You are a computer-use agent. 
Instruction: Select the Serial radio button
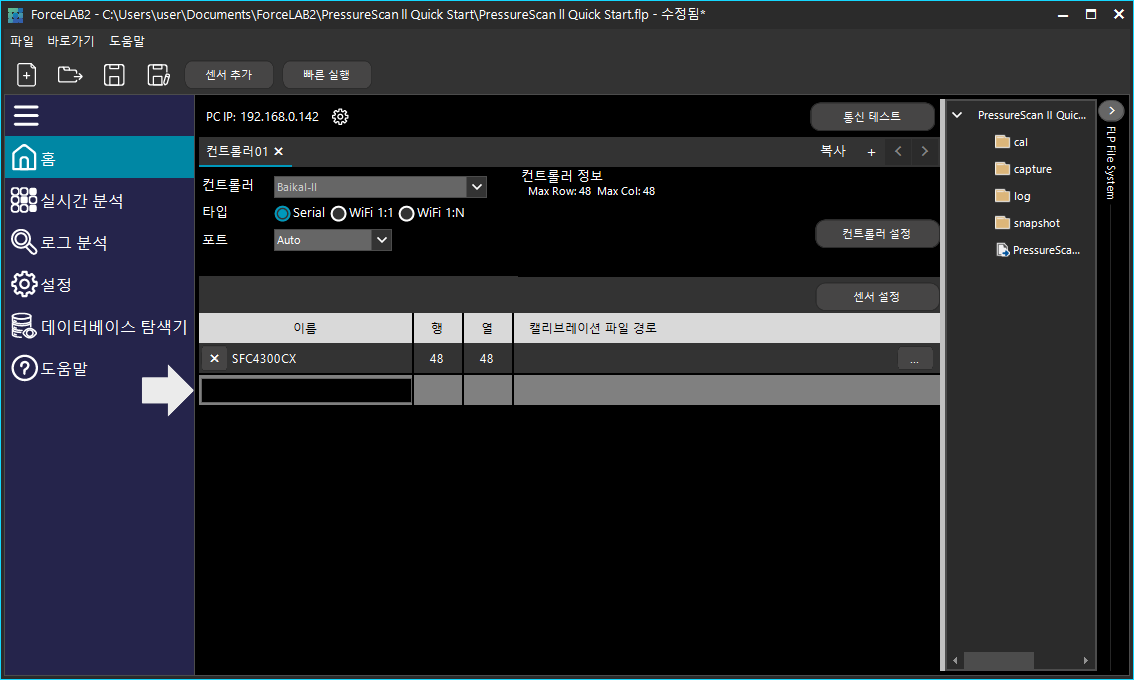point(282,213)
